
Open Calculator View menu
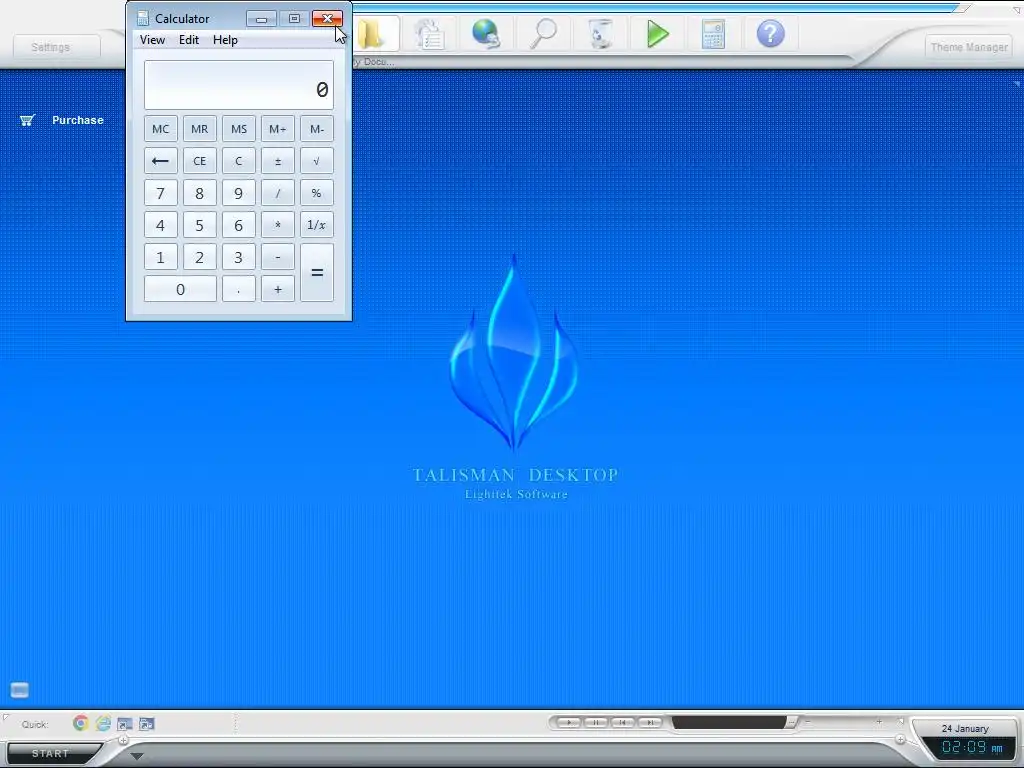coord(152,40)
